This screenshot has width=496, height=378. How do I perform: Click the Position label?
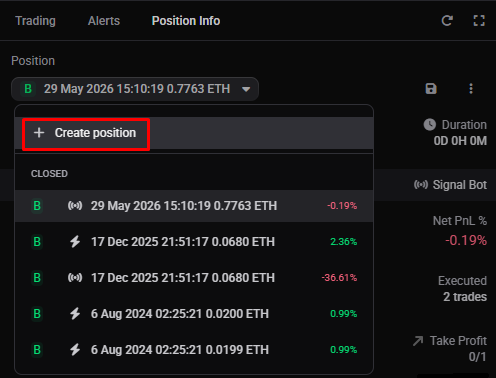click(x=33, y=61)
